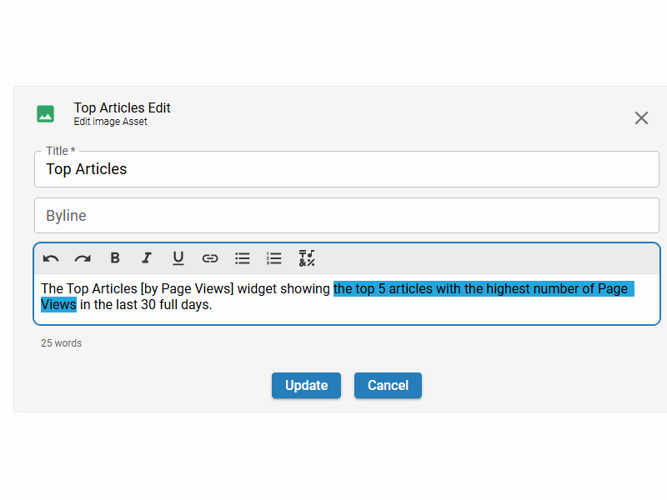The width and height of the screenshot is (667, 500).
Task: Focus the Title field containing Top Articles
Action: point(346,169)
